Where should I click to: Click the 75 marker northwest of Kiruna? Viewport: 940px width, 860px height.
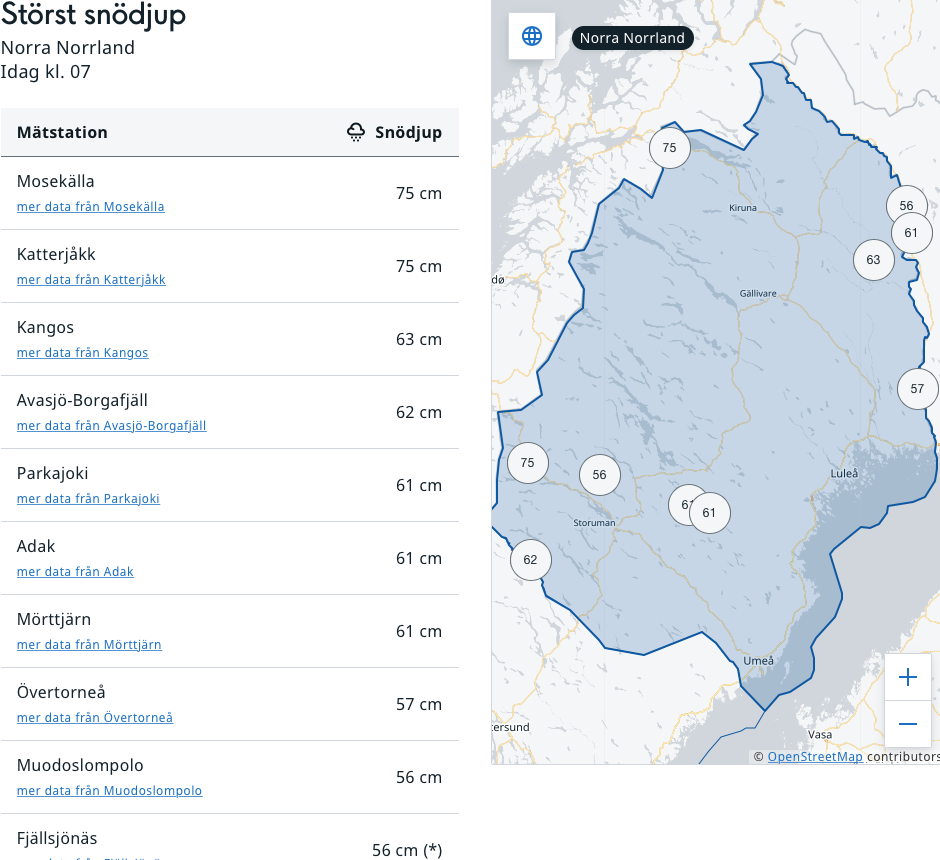[x=669, y=148]
